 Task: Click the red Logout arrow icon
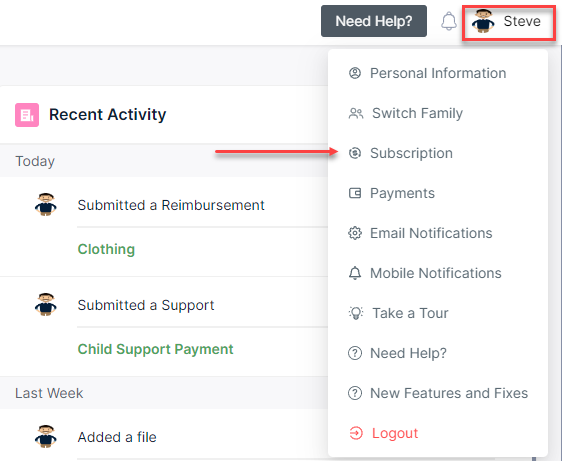coord(356,433)
